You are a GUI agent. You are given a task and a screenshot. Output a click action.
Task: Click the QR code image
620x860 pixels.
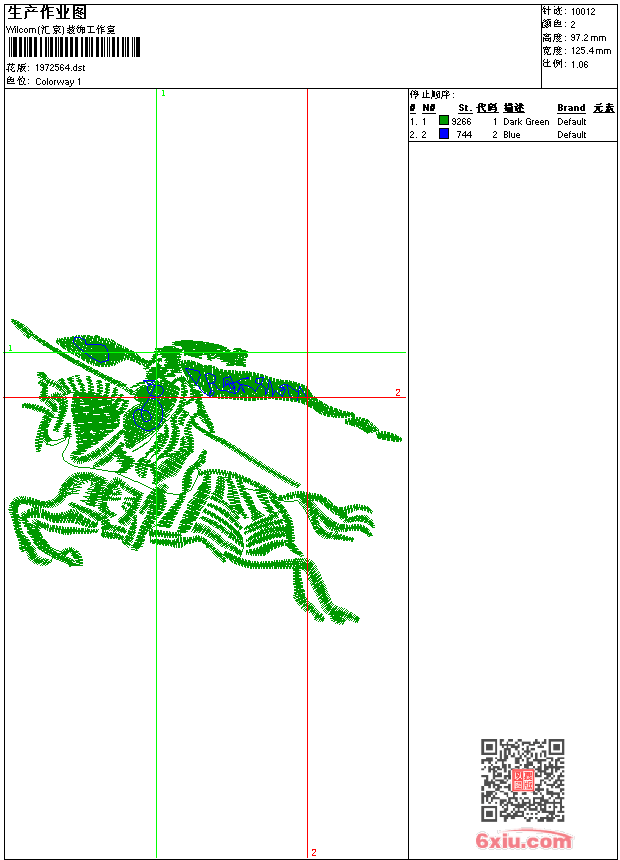(523, 780)
